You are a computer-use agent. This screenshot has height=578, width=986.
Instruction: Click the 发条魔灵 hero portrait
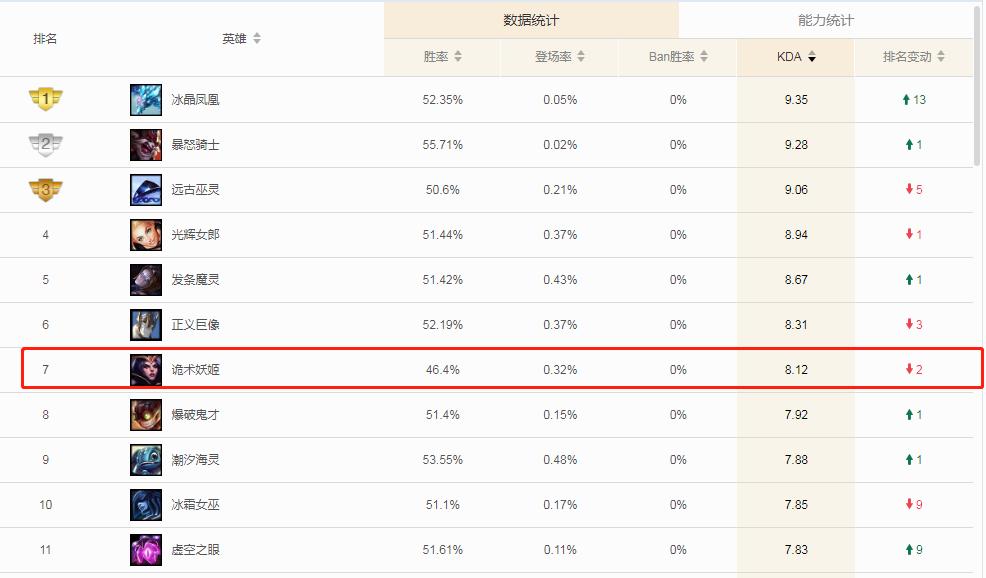coord(146,280)
